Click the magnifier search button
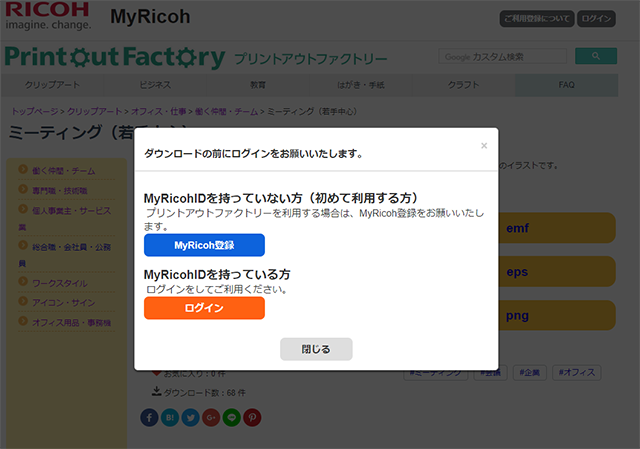Screen dimensions: 640x449 point(596,56)
